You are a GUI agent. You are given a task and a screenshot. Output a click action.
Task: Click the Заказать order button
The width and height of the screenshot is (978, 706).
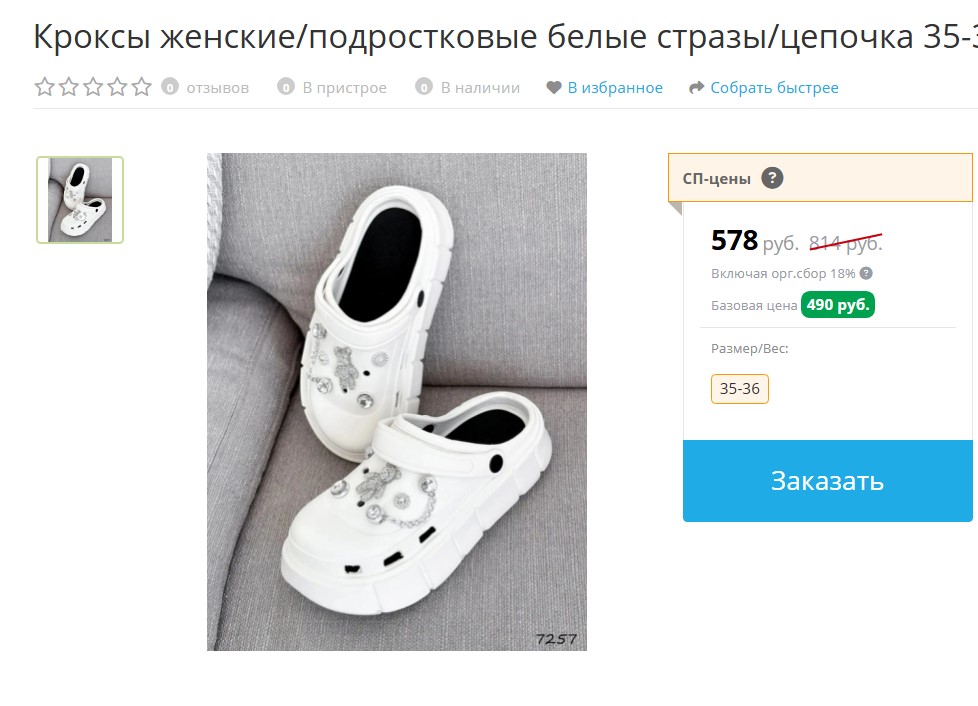coord(828,481)
